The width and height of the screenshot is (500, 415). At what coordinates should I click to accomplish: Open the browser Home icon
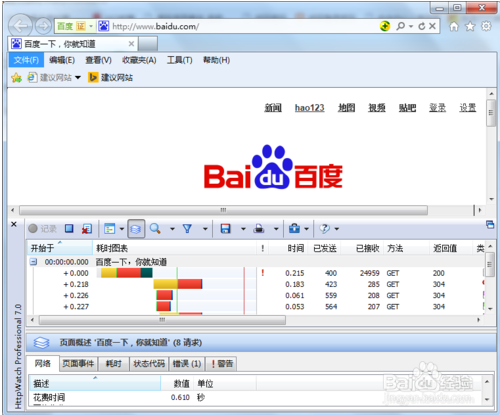[454, 26]
